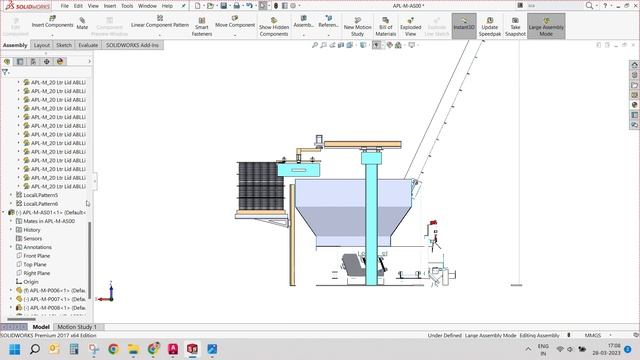
Task: Switch to SOLIDWORKS Add-Ins tab
Action: [132, 45]
